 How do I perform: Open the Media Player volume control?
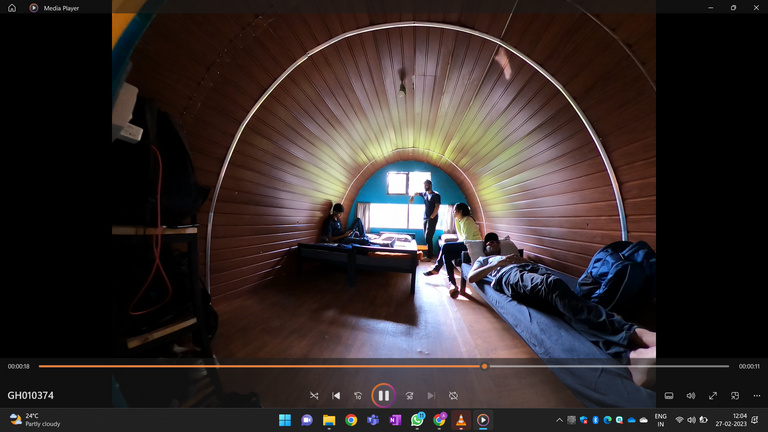[691, 396]
